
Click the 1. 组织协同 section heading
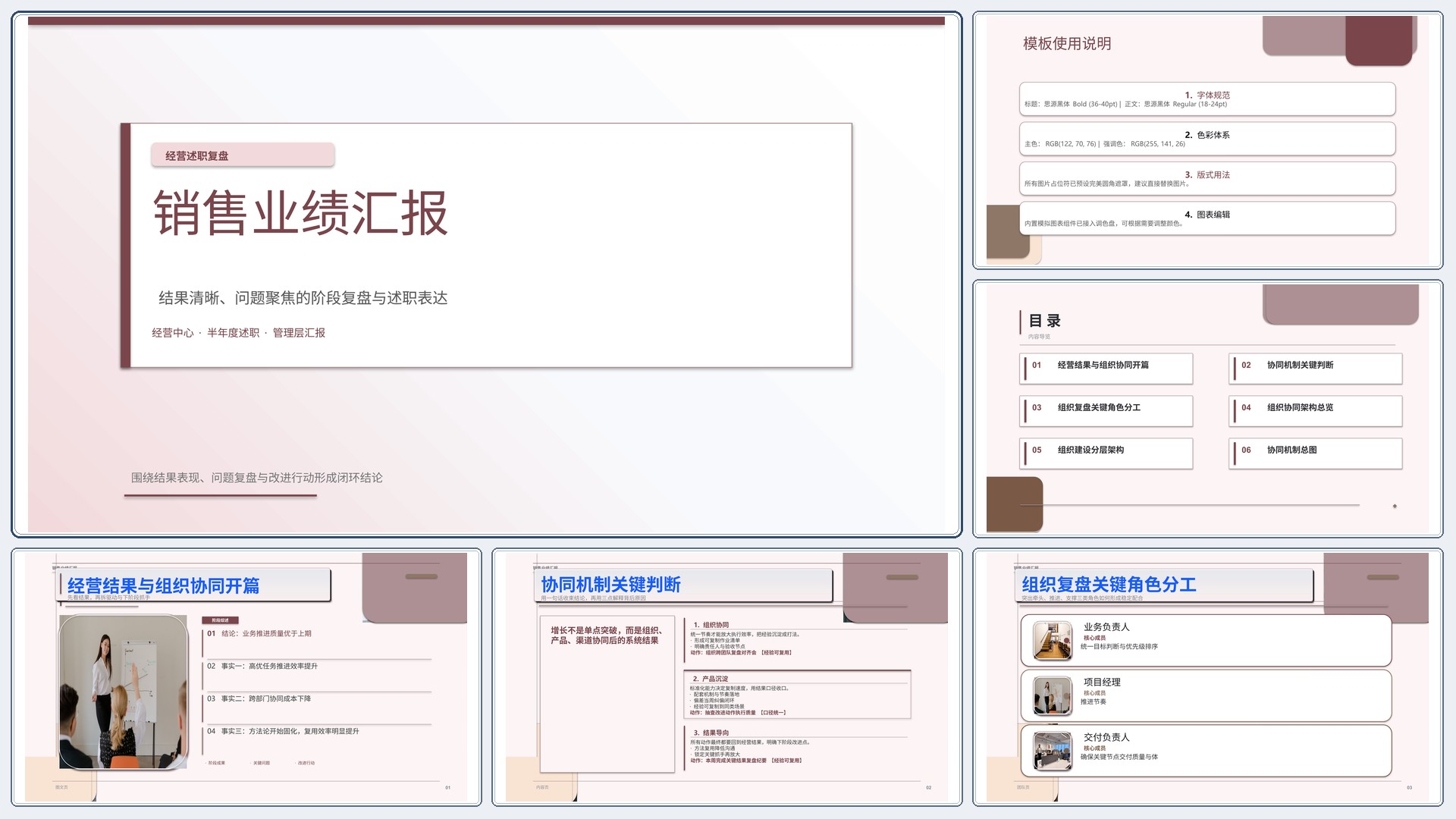pyautogui.click(x=711, y=626)
